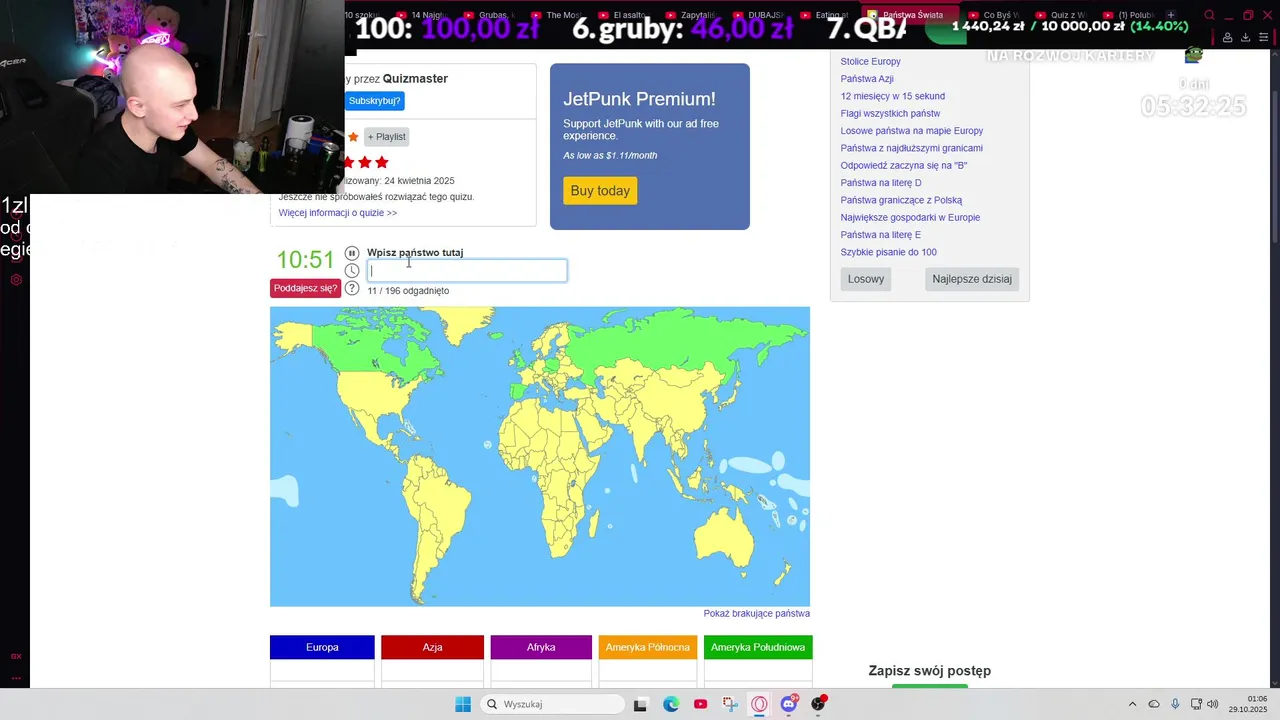Click the Windows taskbar Wyszukaj search box
1280x720 pixels.
point(551,704)
